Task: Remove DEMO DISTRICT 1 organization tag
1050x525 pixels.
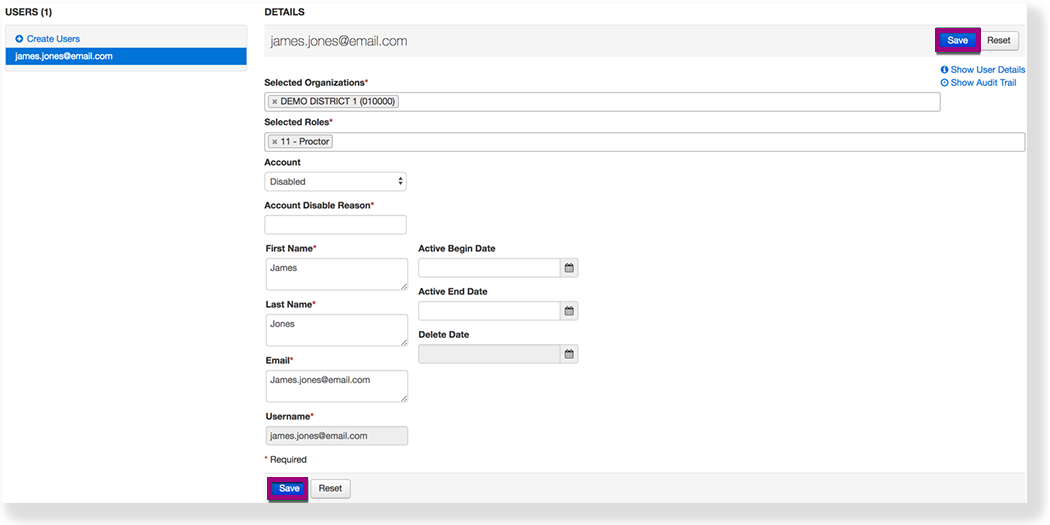Action: [275, 102]
